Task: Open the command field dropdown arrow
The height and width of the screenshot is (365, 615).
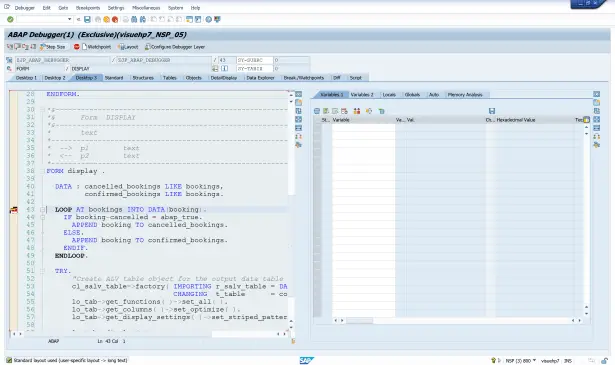Action: pyautogui.click(x=69, y=19)
